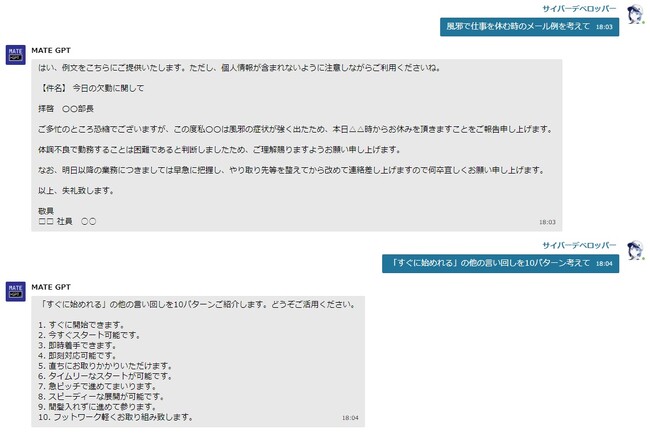650x433 pixels.
Task: Click the 【件名】今日の欠勤に関して line
Action: (91, 88)
